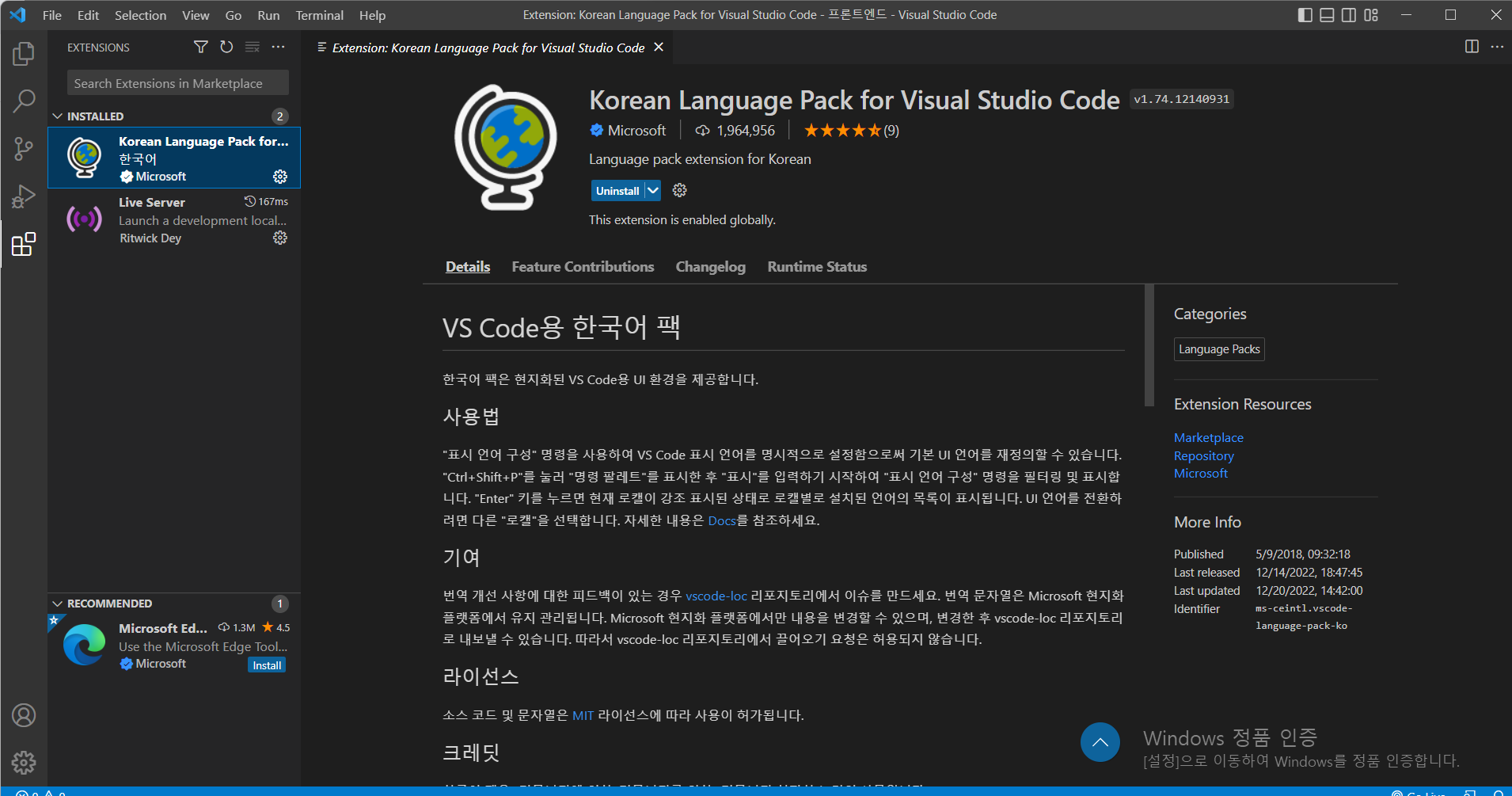Select Korean Language Pack in installed list
Image resolution: width=1512 pixels, height=796 pixels.
click(x=174, y=158)
